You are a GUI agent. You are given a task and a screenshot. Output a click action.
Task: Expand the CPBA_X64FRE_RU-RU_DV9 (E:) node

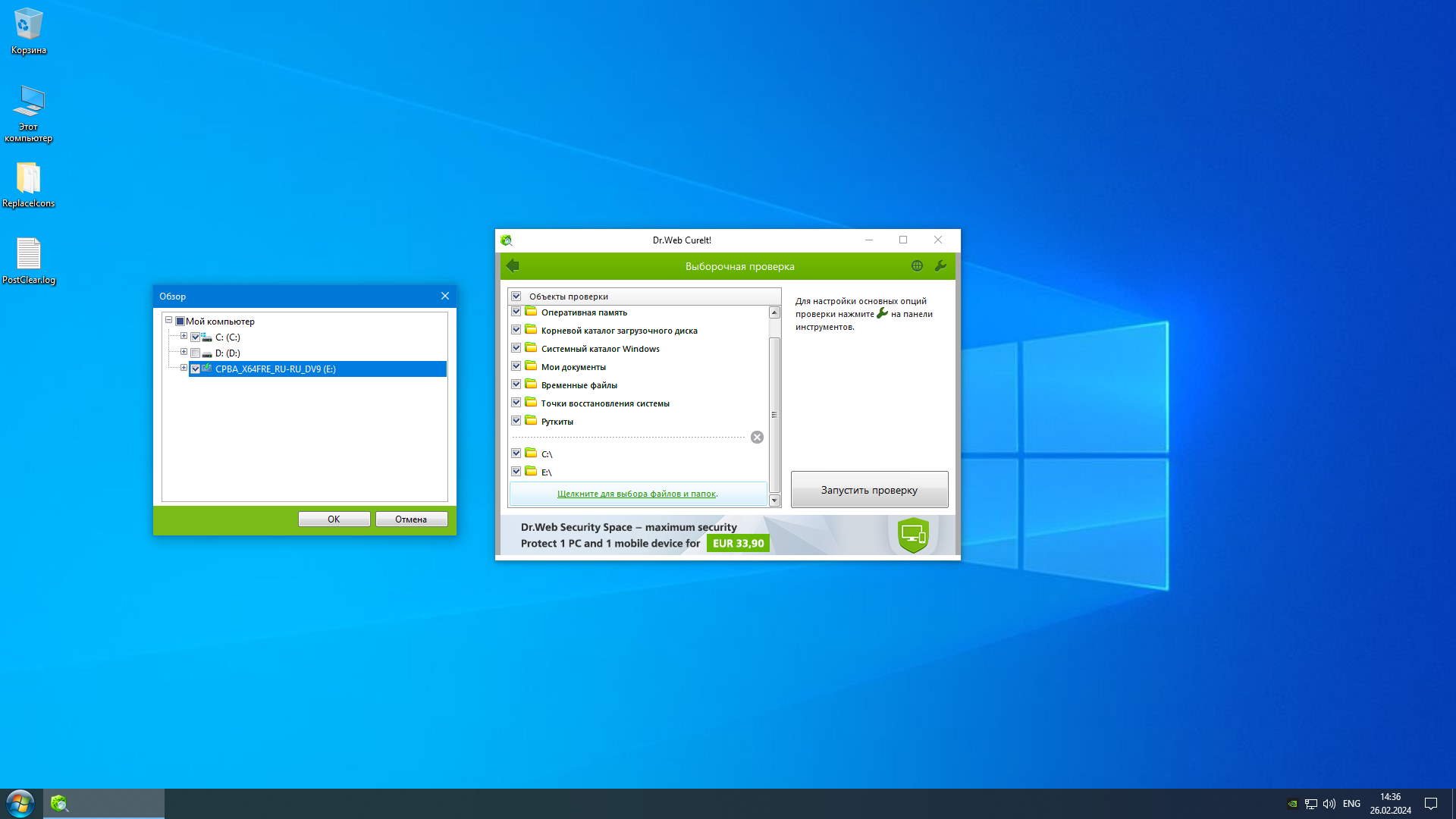[x=184, y=368]
